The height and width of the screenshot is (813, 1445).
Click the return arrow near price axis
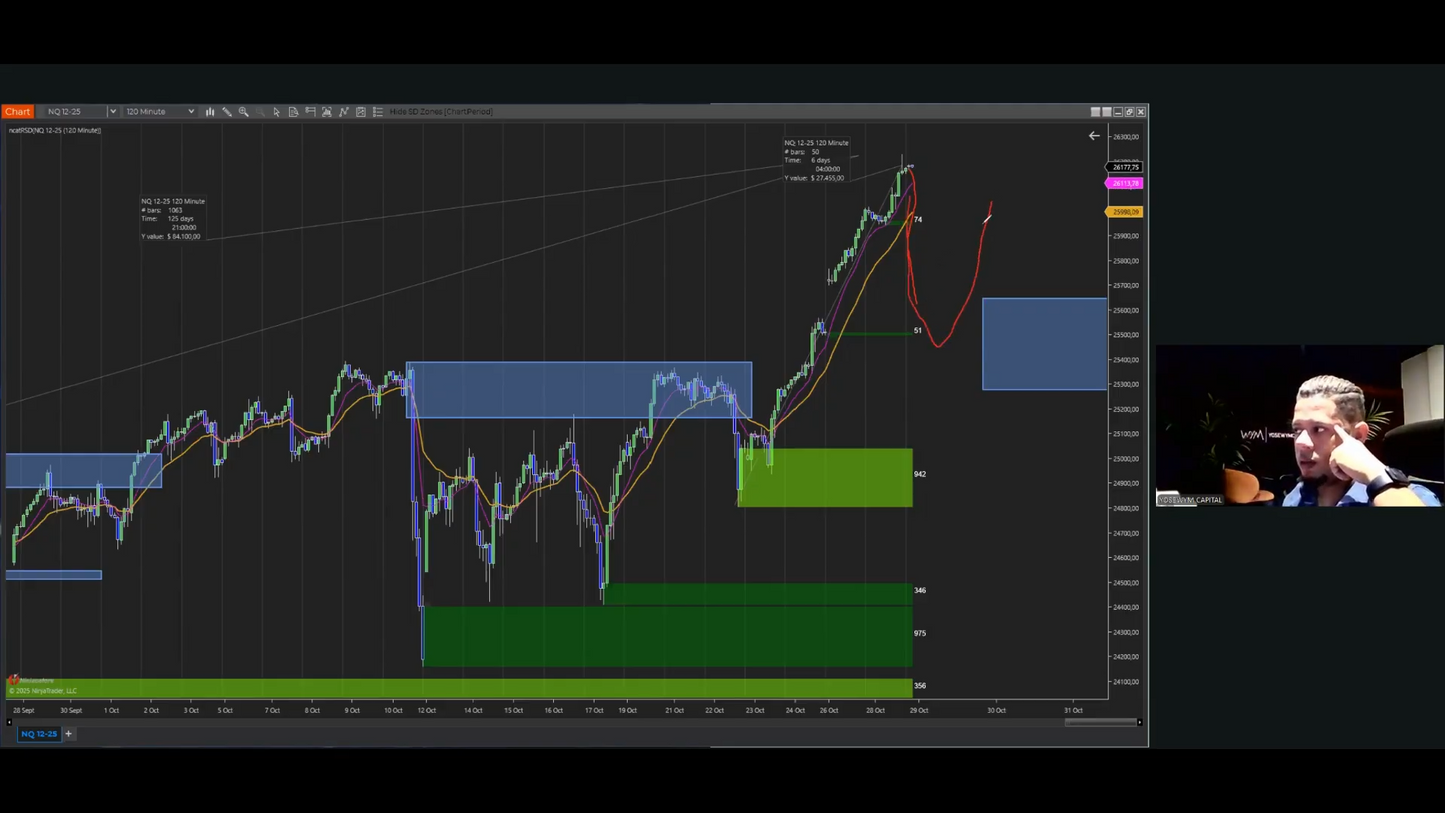[x=1094, y=136]
